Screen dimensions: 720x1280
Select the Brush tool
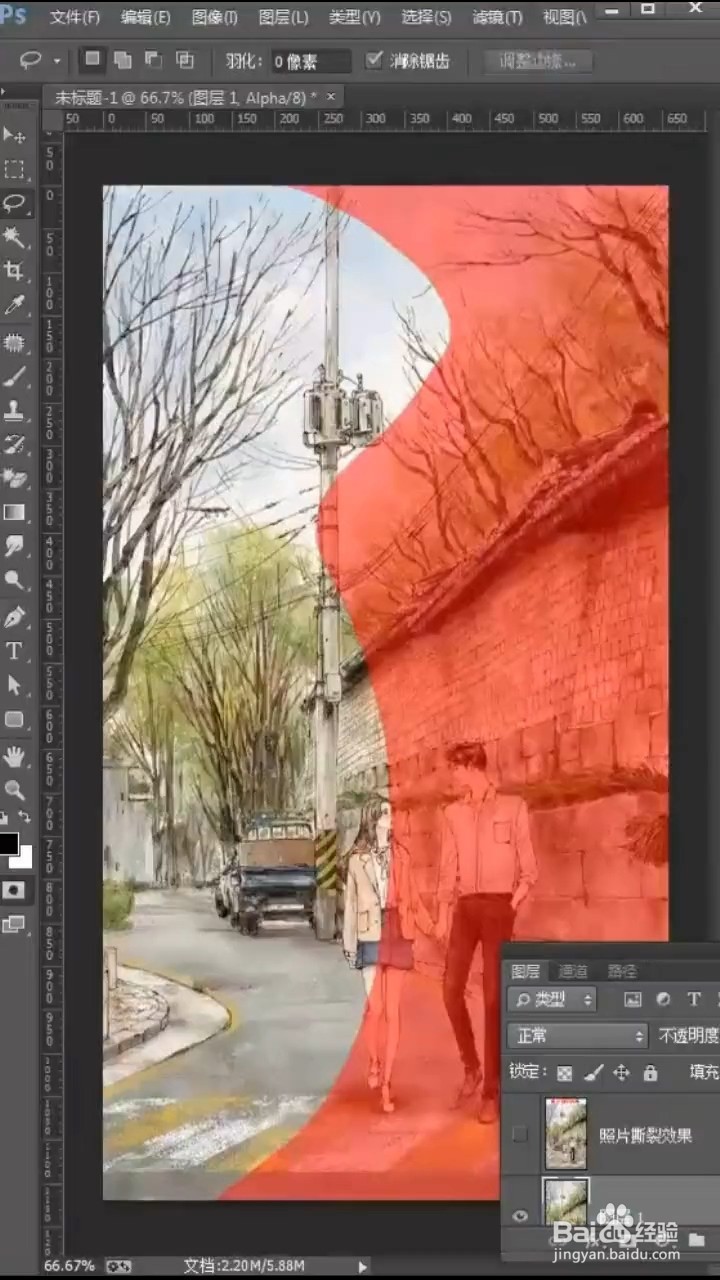[x=14, y=377]
